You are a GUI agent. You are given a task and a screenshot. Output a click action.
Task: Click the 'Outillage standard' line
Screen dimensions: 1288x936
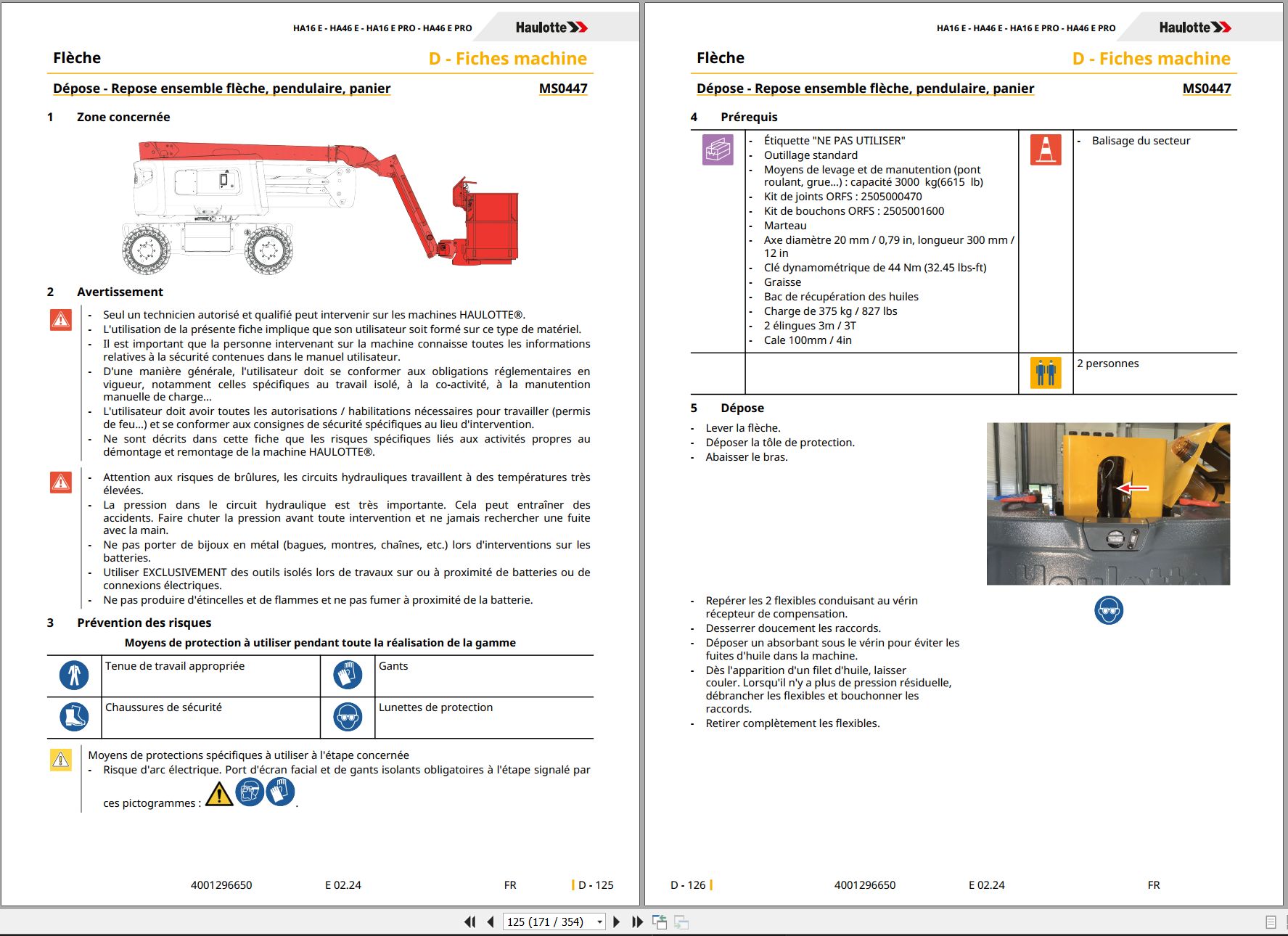tap(811, 155)
